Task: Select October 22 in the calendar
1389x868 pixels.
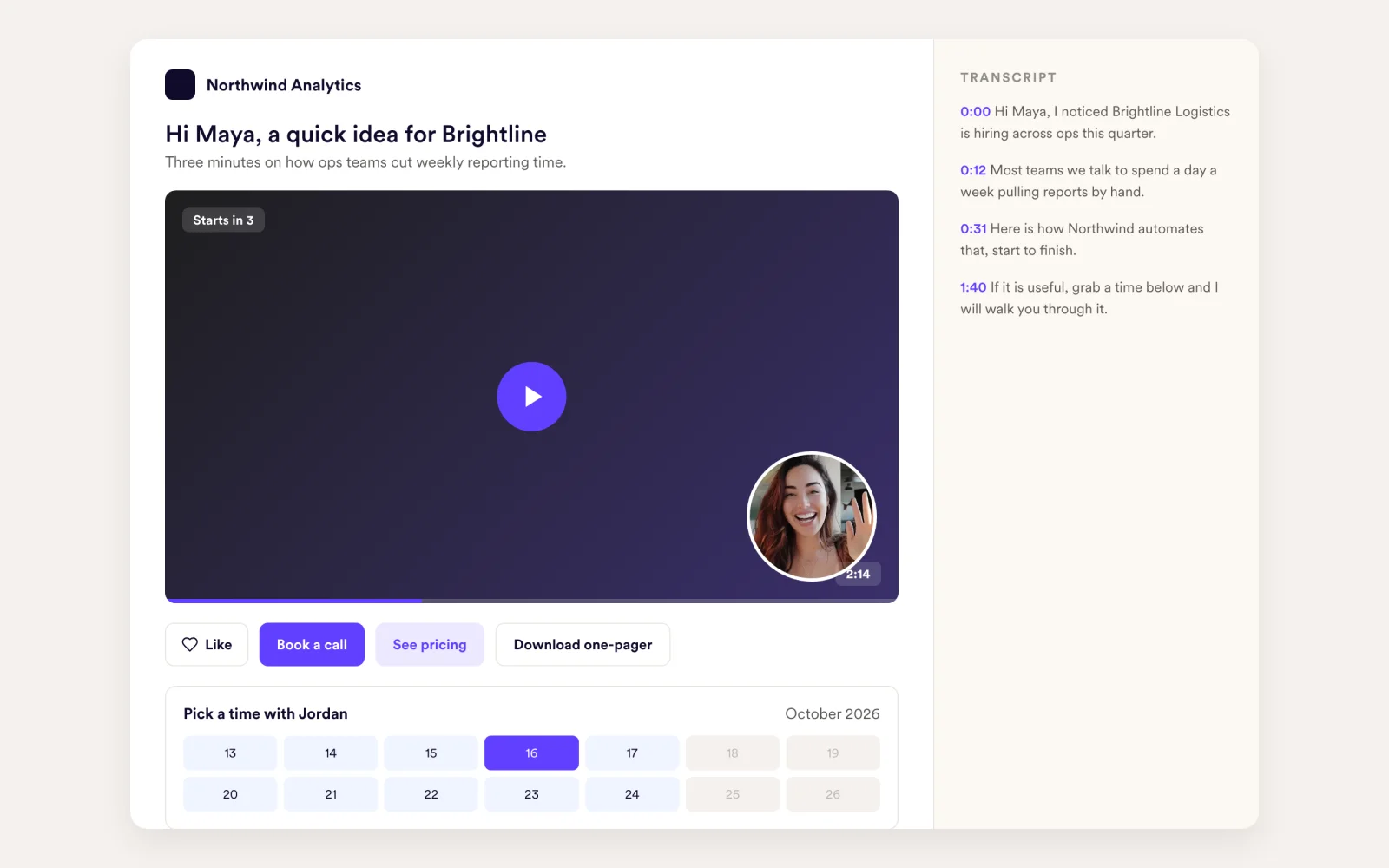Action: tap(431, 794)
